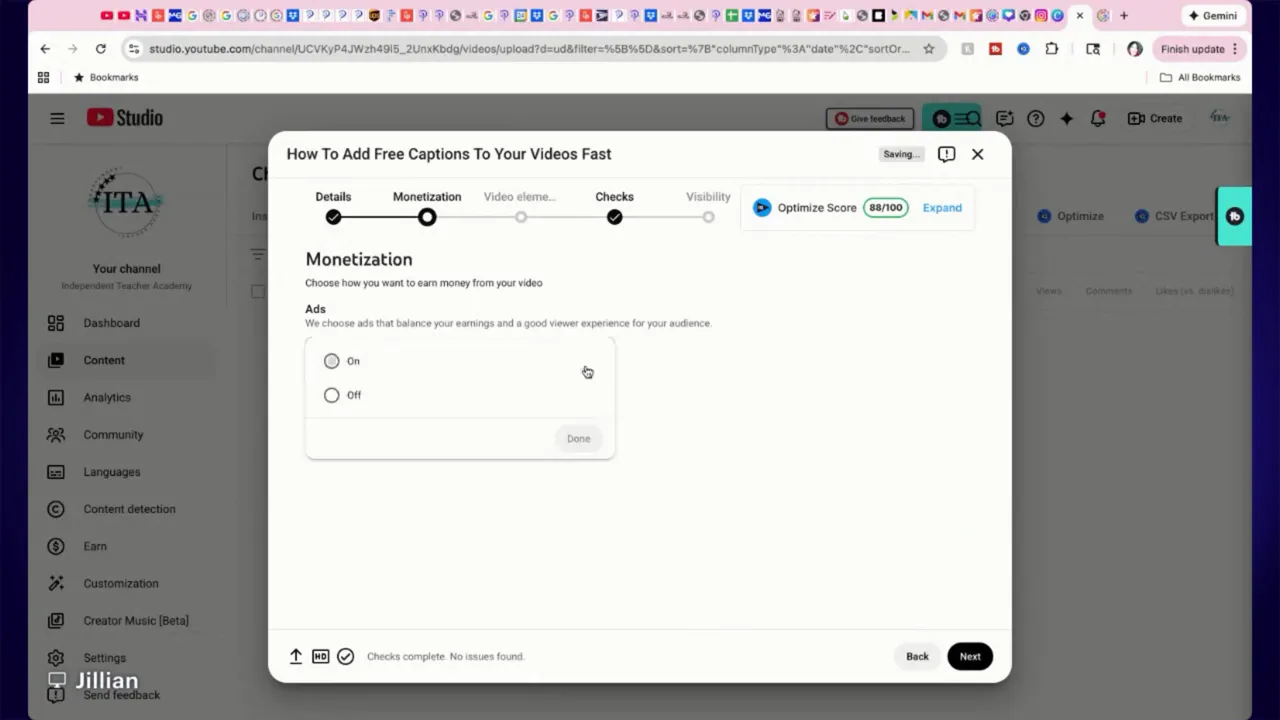
Task: Open YouTube Studio notifications bell
Action: point(1098,118)
